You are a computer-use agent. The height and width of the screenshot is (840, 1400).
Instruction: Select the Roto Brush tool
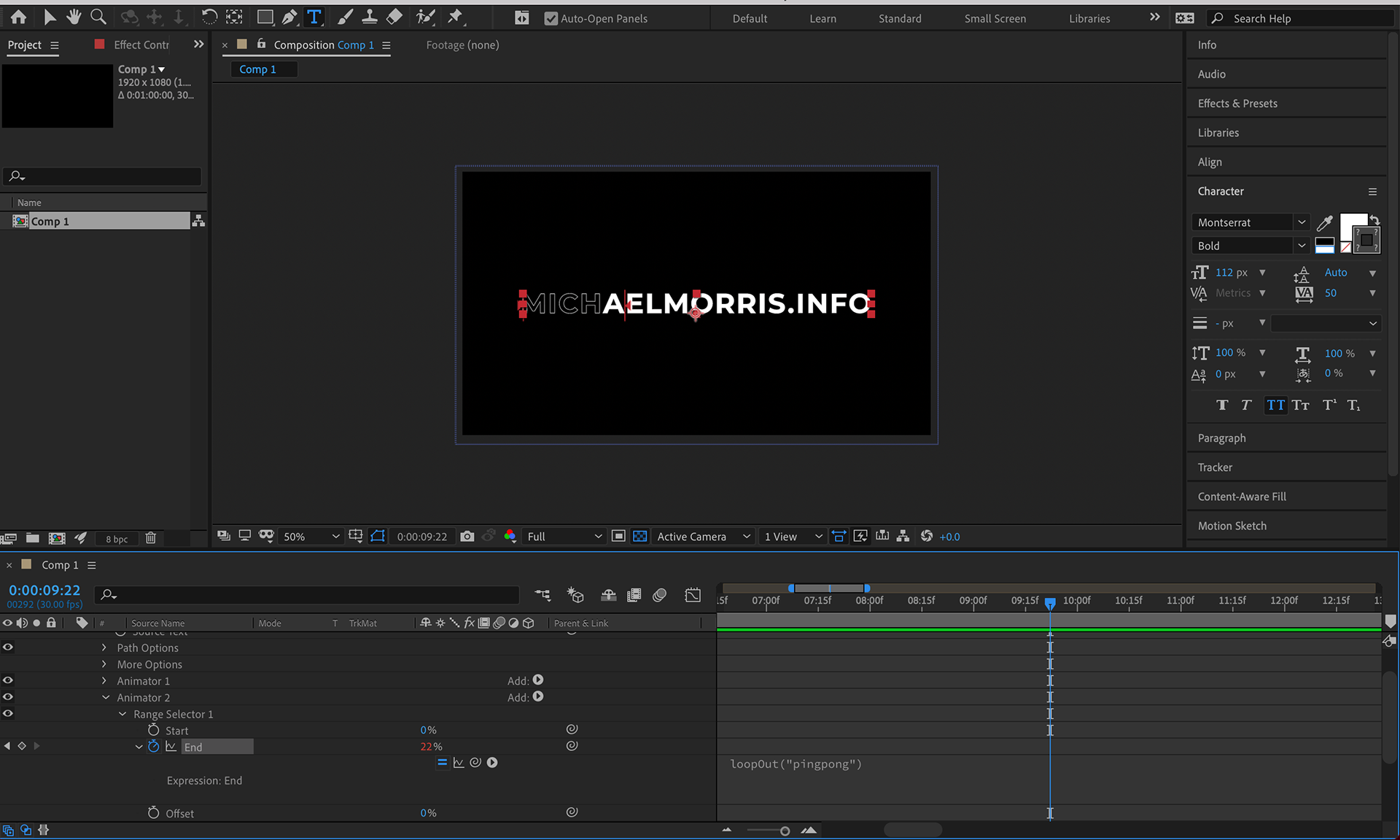pyautogui.click(x=425, y=17)
